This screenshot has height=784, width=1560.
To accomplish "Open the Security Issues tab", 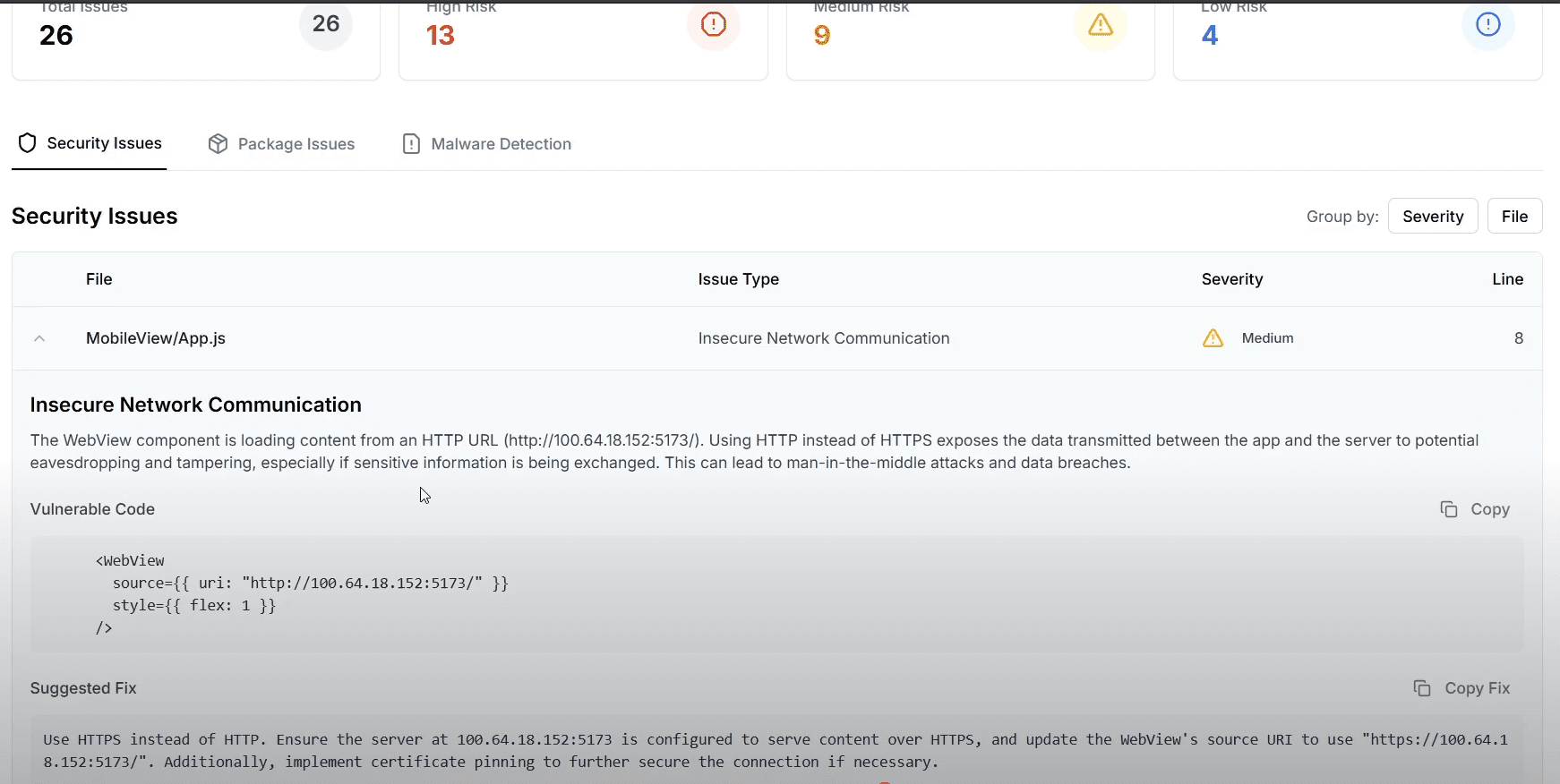I will click(x=90, y=143).
